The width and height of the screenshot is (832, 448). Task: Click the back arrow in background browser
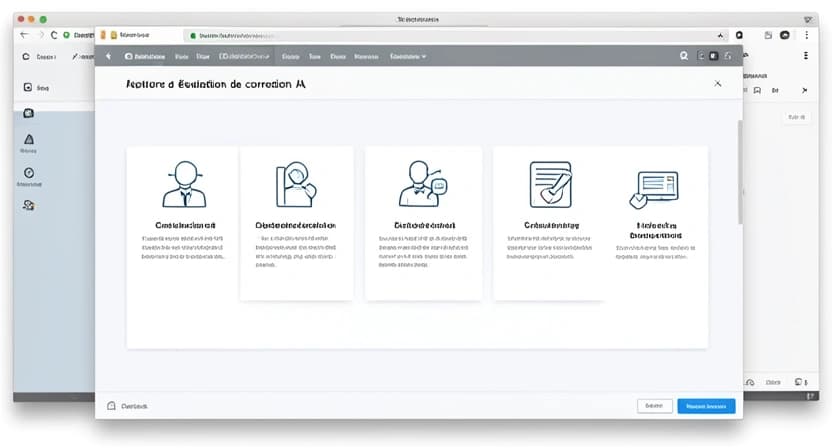pyautogui.click(x=24, y=35)
